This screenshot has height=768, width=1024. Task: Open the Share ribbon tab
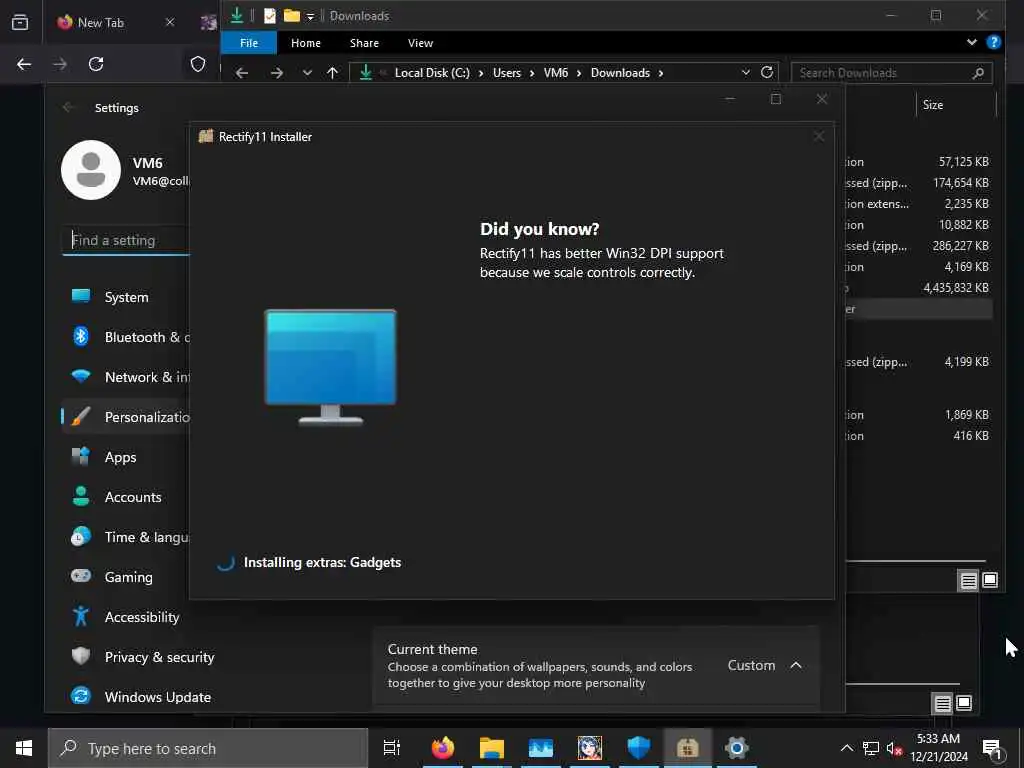pos(364,43)
